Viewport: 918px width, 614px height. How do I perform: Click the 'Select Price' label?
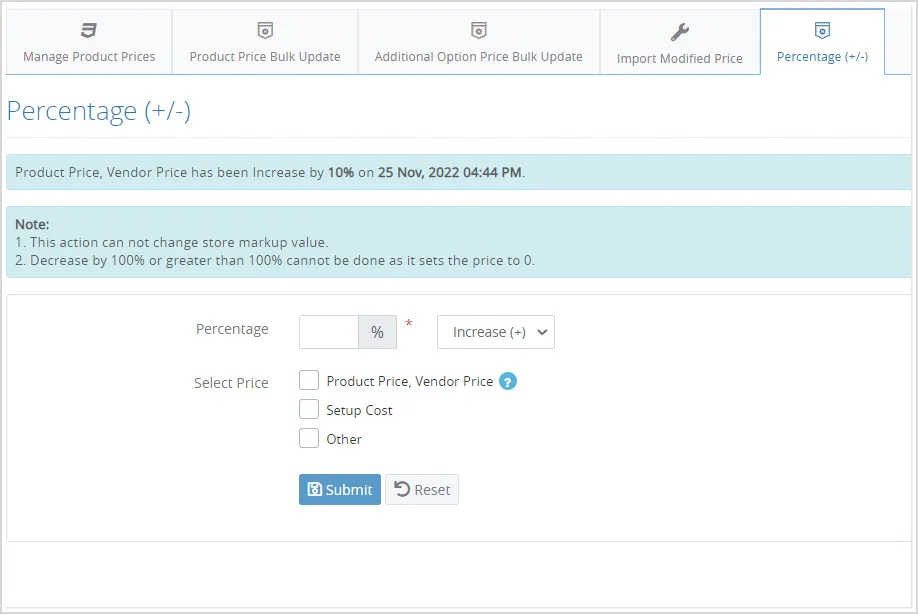pos(231,383)
